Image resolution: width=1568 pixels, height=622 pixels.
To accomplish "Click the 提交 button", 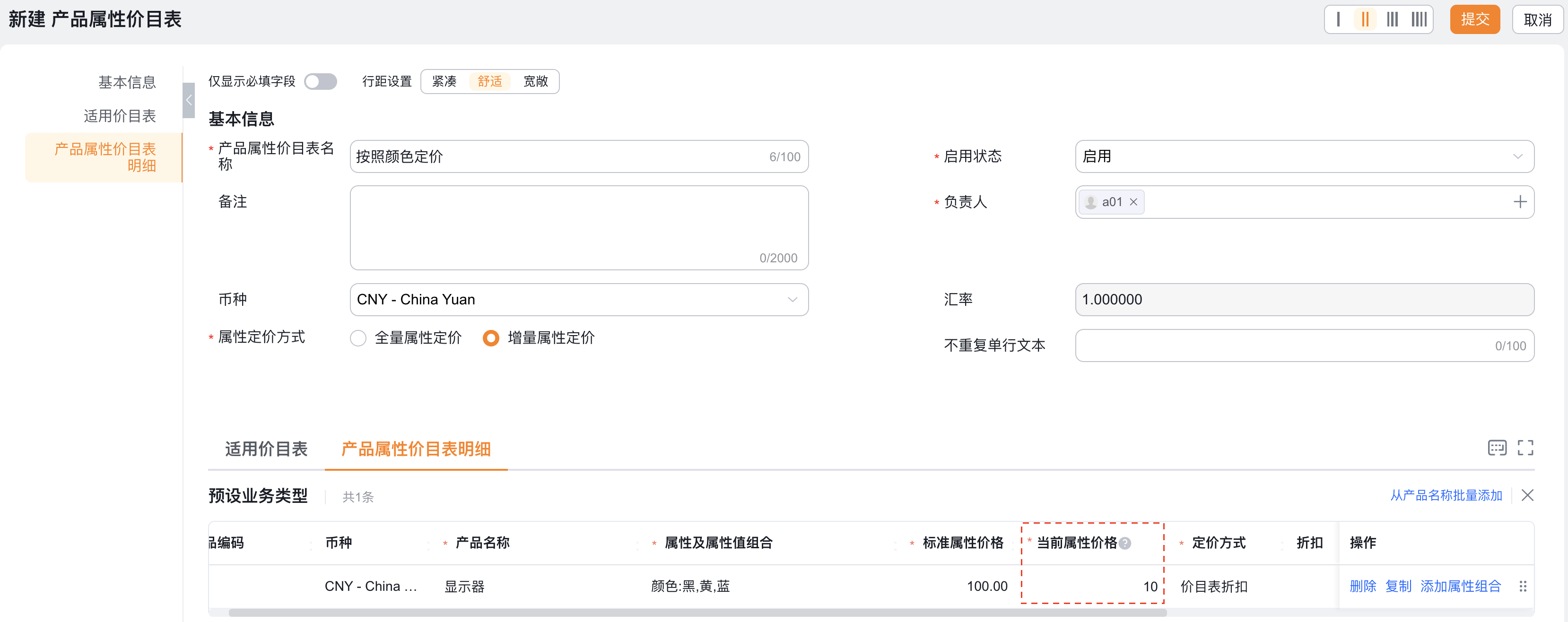I will (x=1474, y=19).
